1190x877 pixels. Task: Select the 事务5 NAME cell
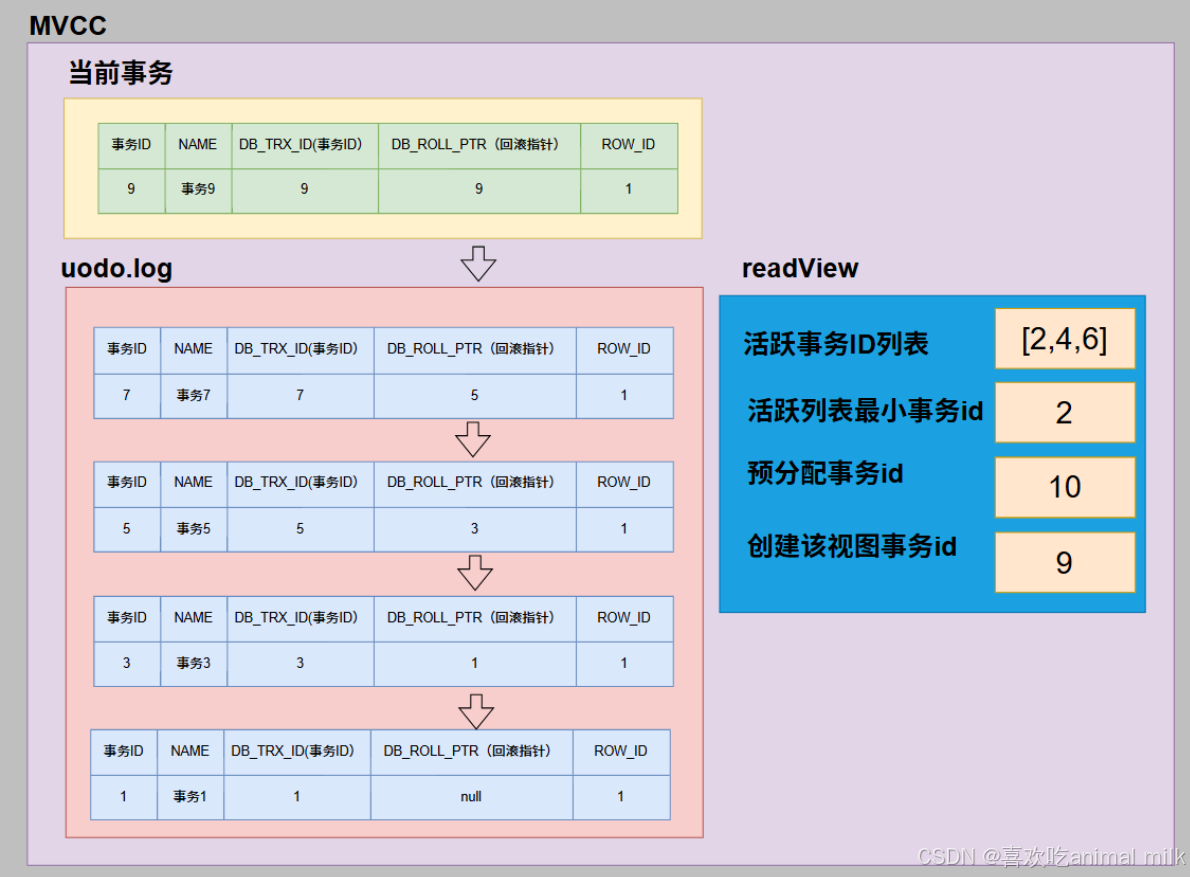192,529
